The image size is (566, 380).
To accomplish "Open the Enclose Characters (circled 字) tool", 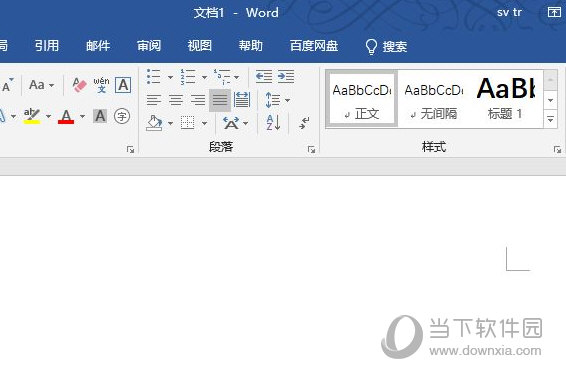I will pyautogui.click(x=122, y=116).
